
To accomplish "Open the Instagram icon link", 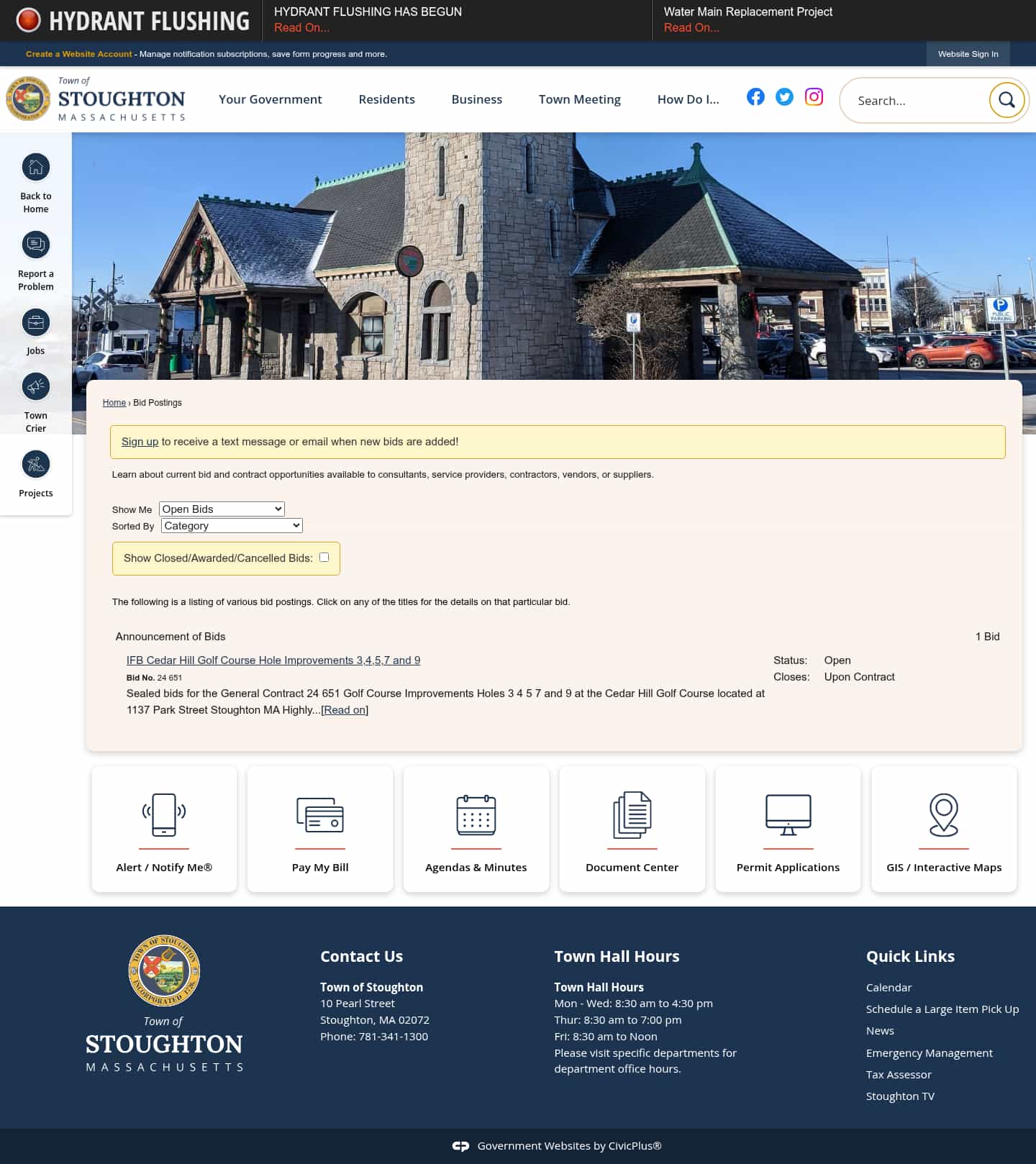I will point(814,96).
